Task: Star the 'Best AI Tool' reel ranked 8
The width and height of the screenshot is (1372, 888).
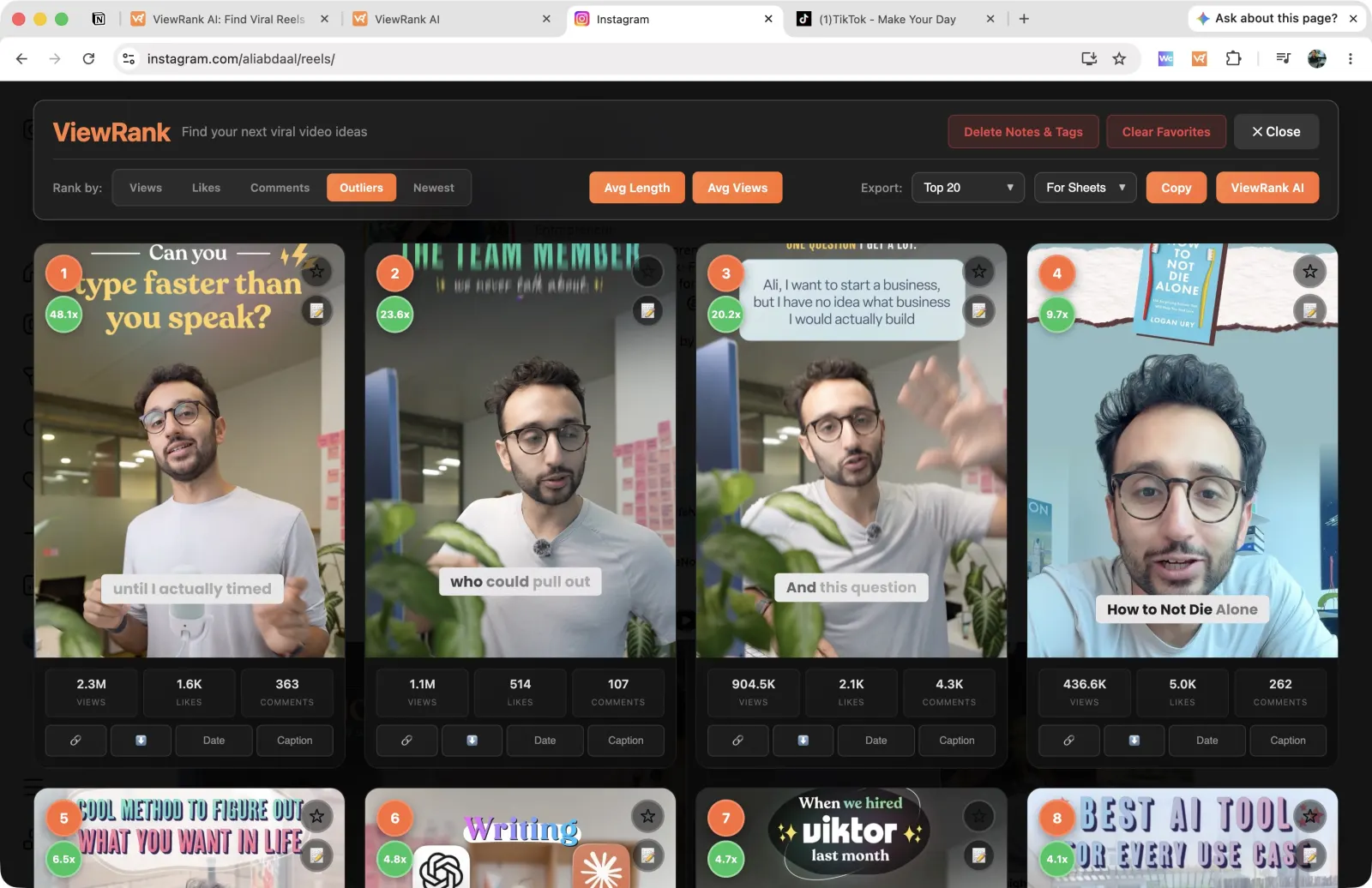Action: pyautogui.click(x=1310, y=816)
